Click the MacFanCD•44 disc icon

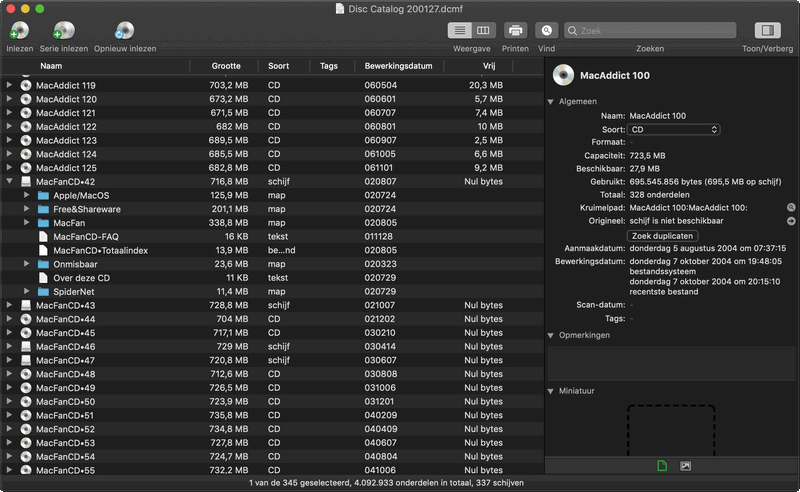tap(26, 319)
